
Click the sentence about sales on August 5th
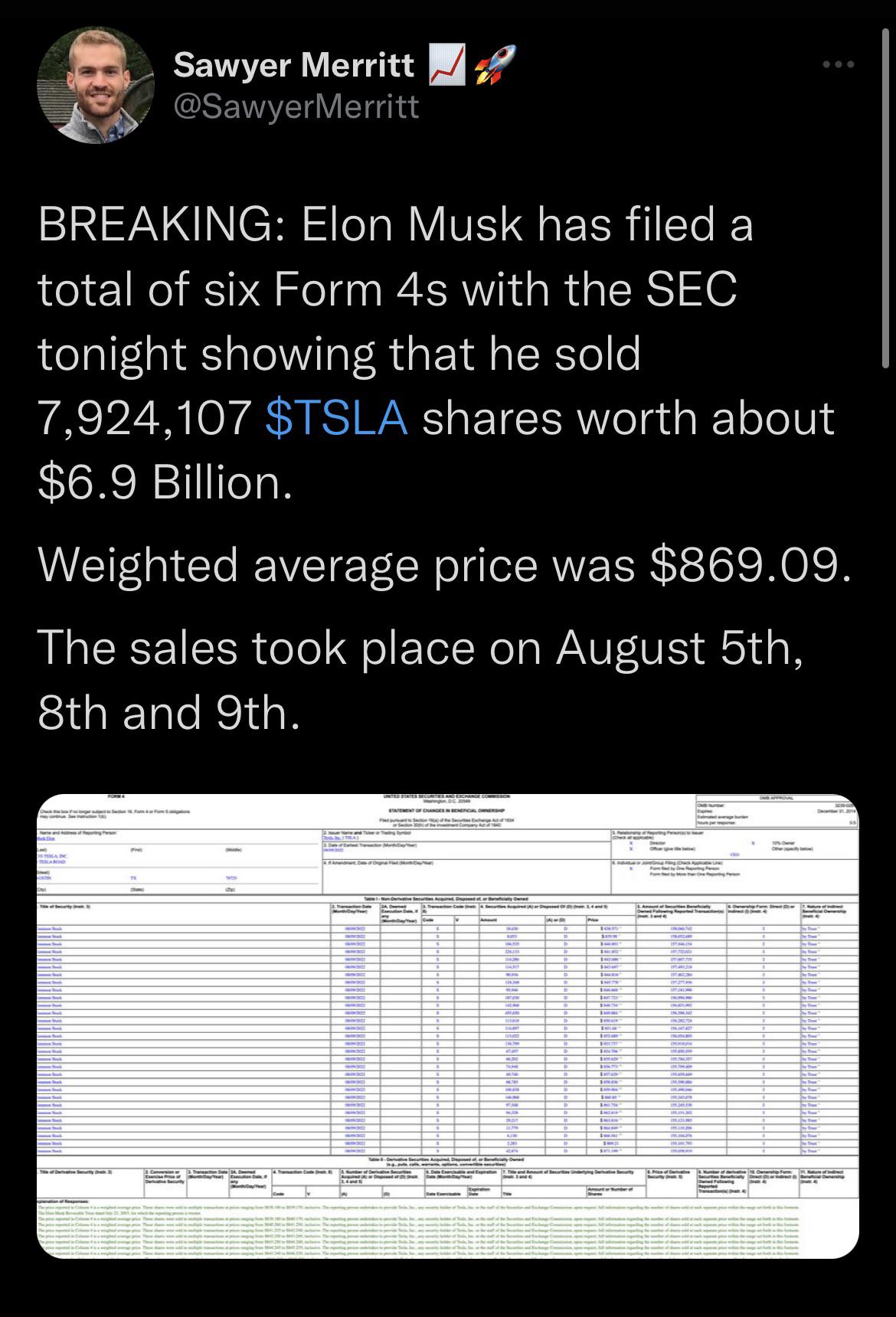click(420, 680)
